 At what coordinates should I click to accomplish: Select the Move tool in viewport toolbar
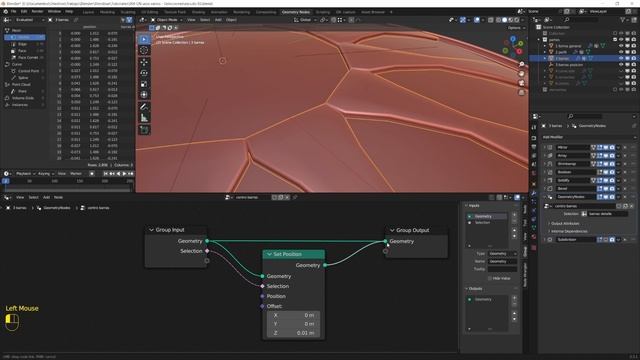(144, 62)
